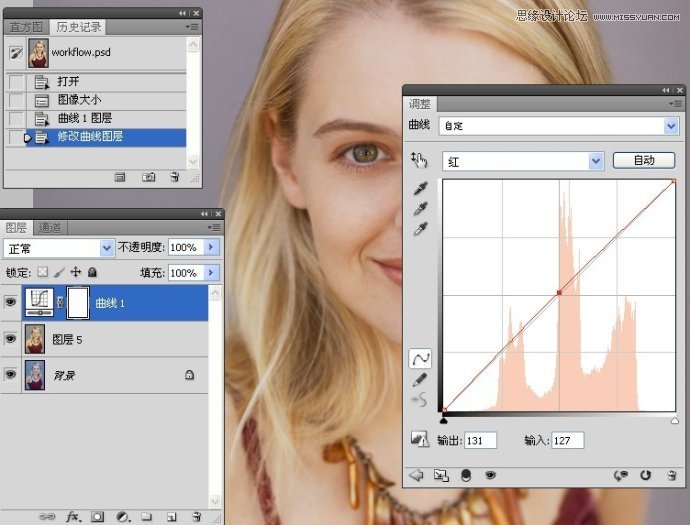Create a new layer group
Viewport: 690px width, 525px height.
click(147, 517)
